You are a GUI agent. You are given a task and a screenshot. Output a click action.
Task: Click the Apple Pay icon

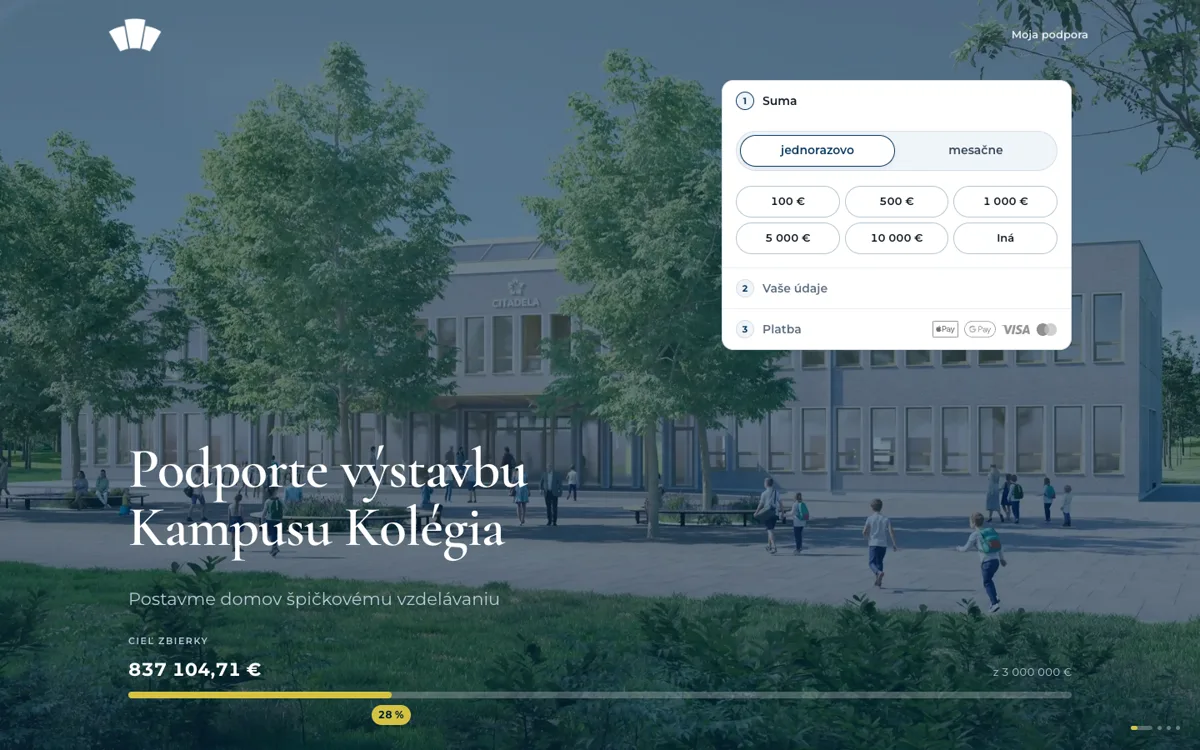(x=945, y=329)
